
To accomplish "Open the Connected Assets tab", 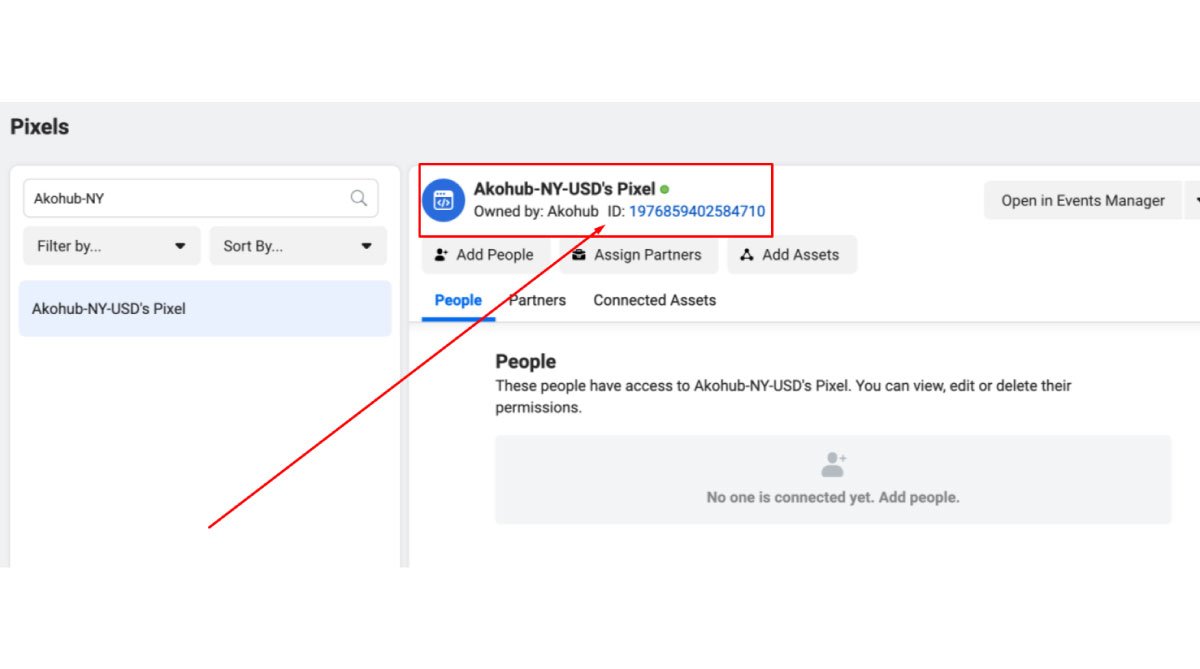I will [x=654, y=300].
